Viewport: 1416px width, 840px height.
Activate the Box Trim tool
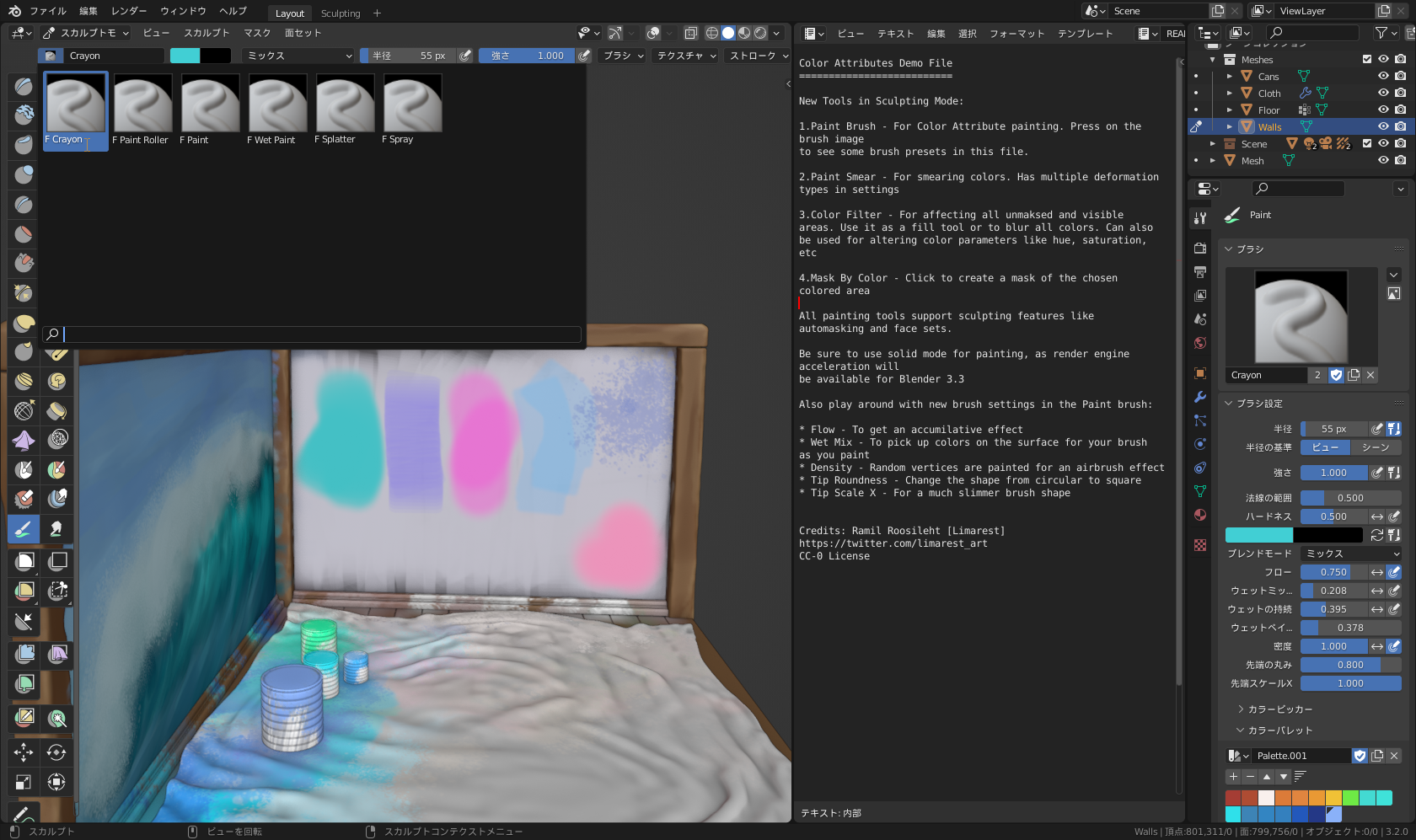[57, 591]
